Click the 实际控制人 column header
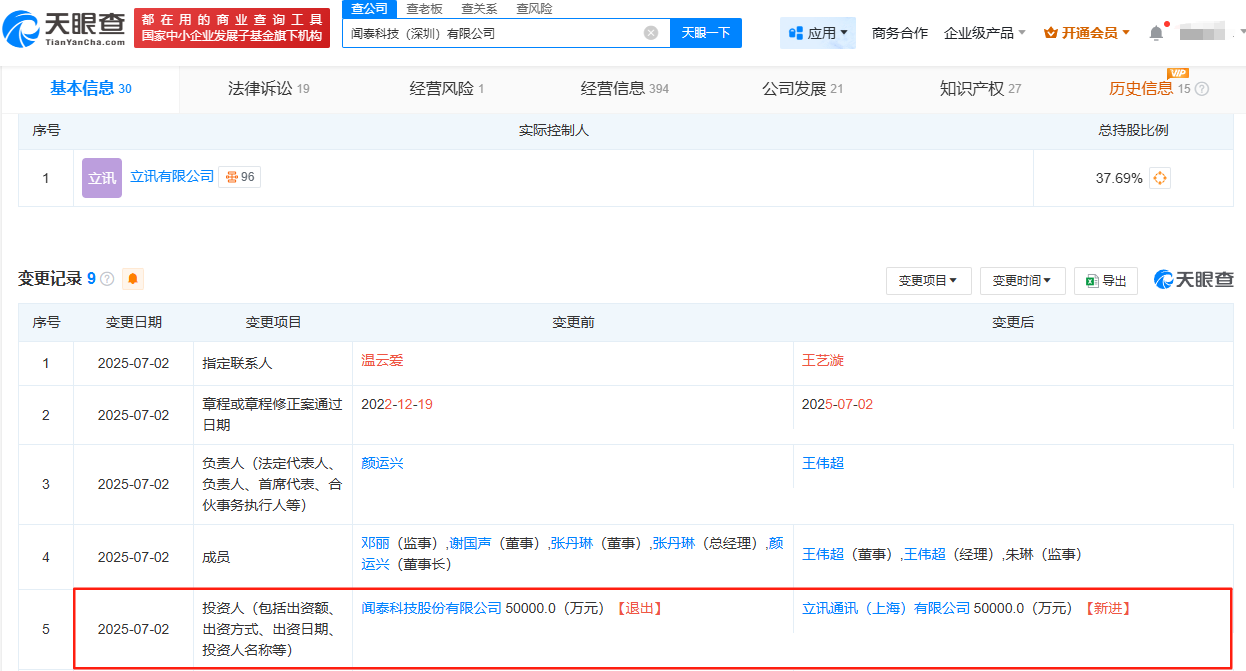1246x671 pixels. pos(553,130)
